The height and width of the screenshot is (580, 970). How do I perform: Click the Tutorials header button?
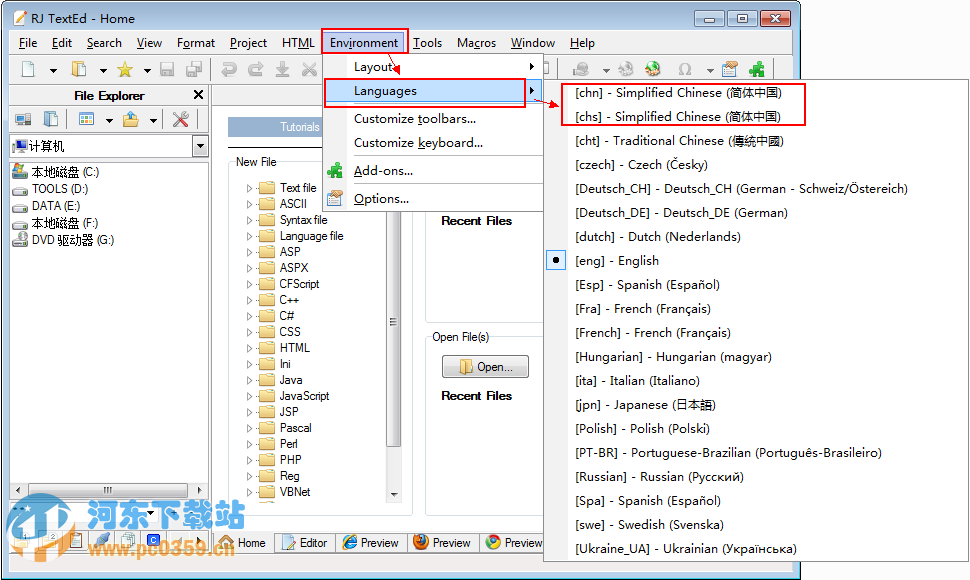coord(276,127)
